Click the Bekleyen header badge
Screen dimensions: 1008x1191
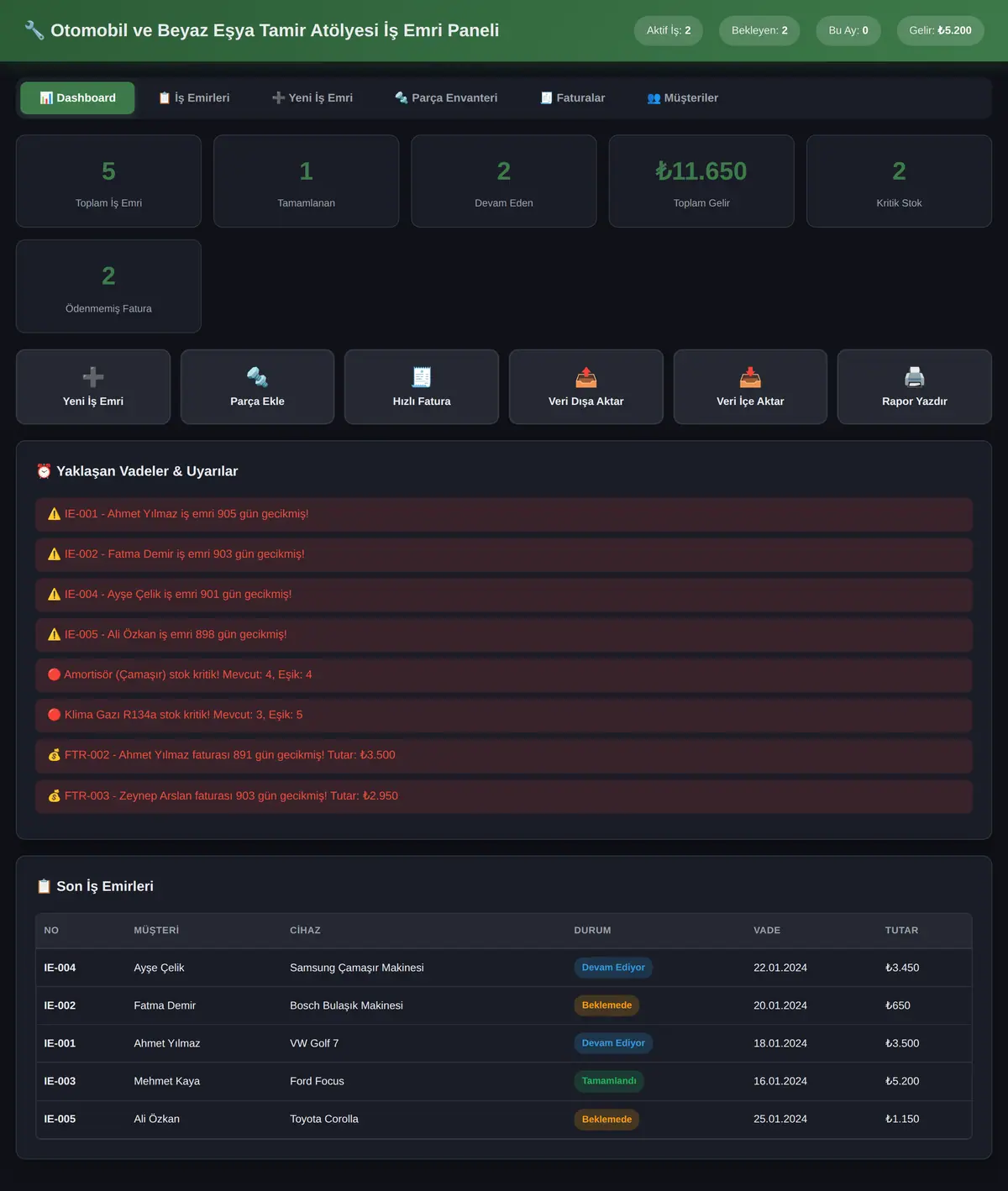point(759,30)
